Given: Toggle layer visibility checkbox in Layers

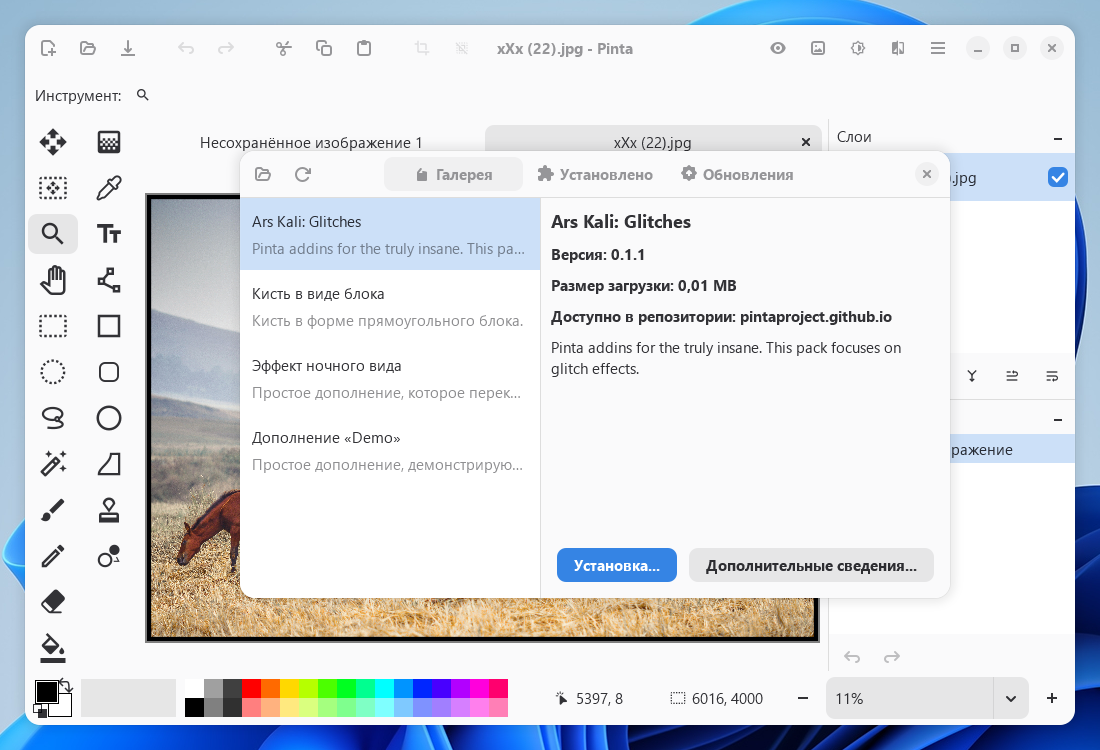Looking at the screenshot, I should [1057, 178].
